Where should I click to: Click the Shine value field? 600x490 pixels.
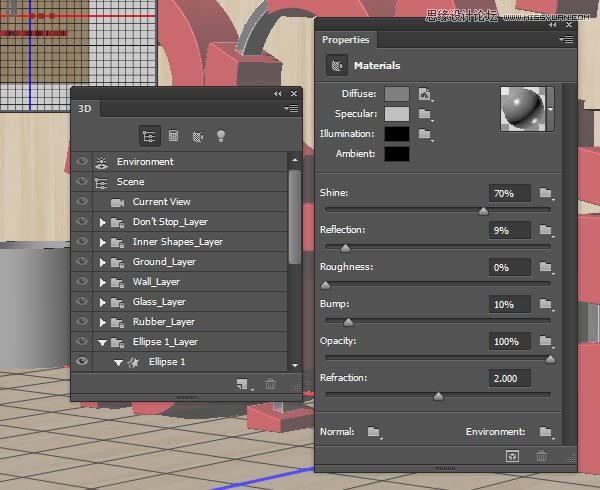point(510,193)
